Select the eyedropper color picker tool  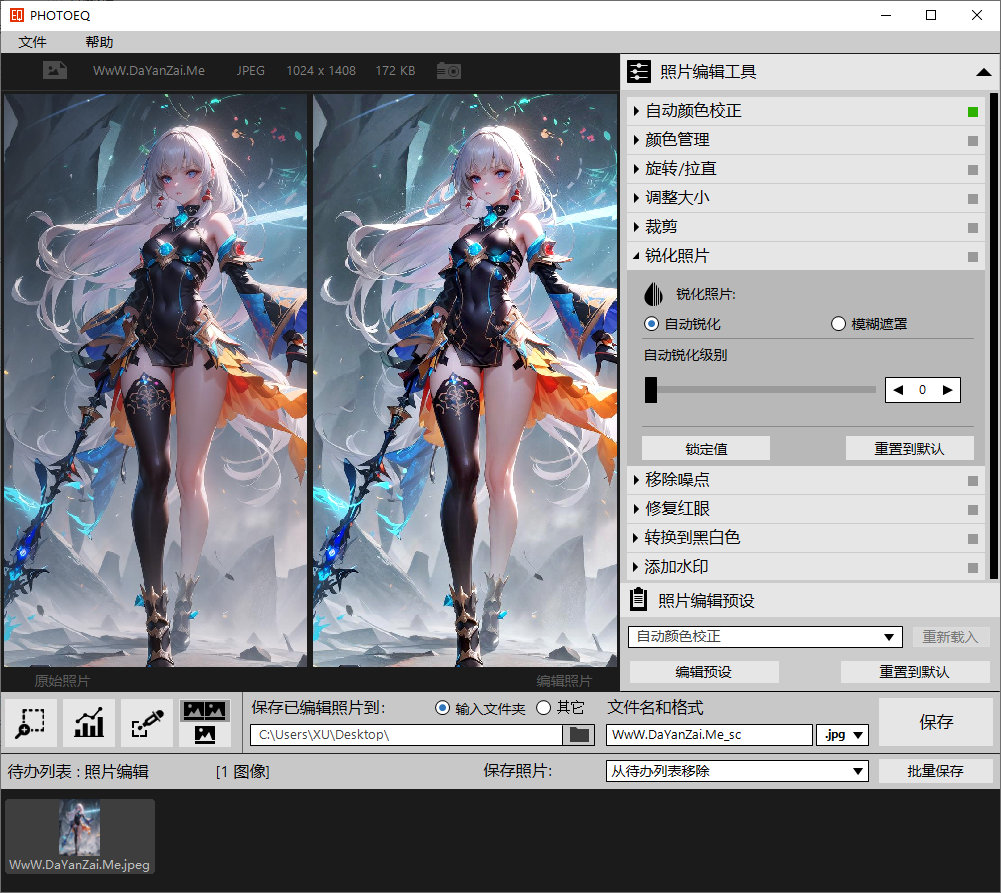coord(147,723)
